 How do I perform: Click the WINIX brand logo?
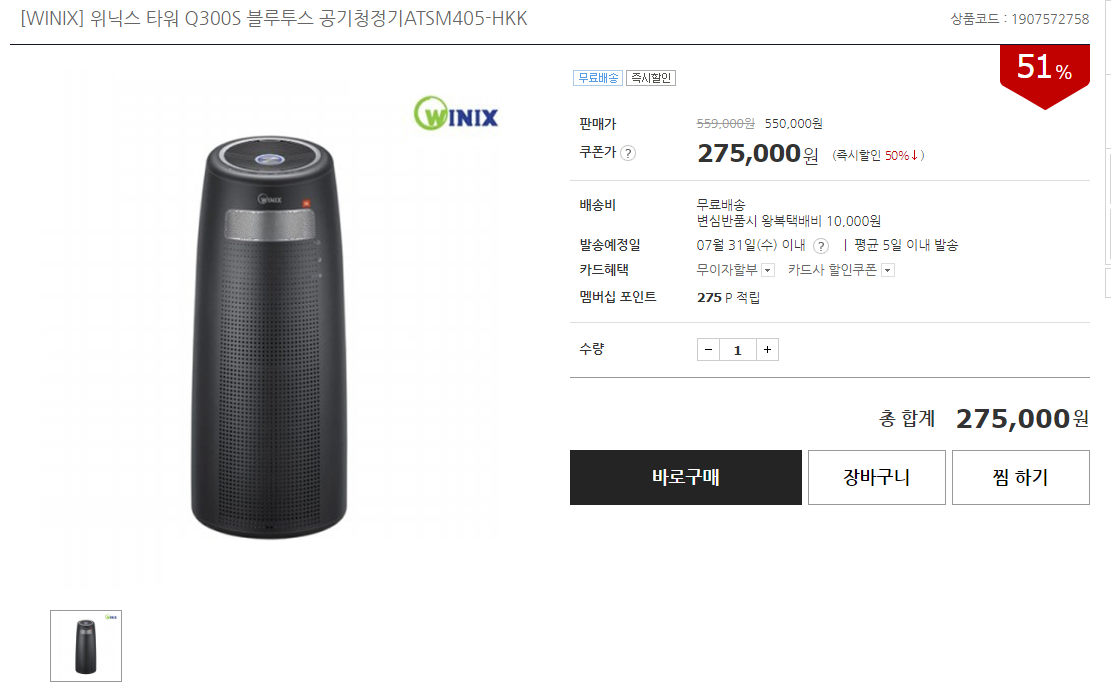click(456, 113)
